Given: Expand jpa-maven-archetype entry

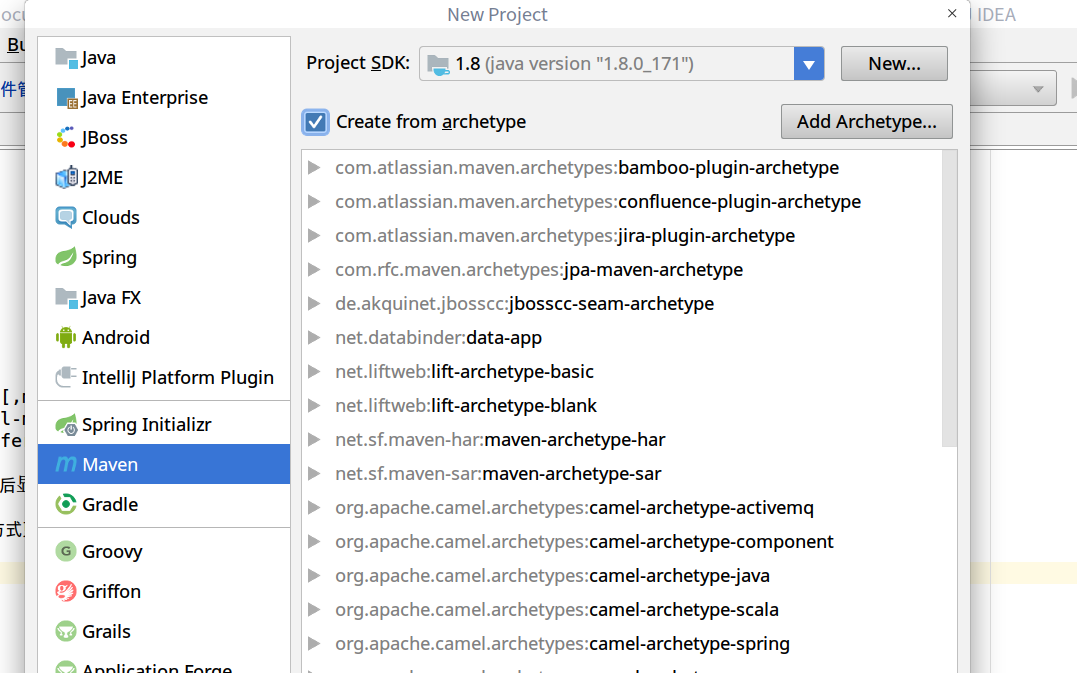Looking at the screenshot, I should click(314, 270).
